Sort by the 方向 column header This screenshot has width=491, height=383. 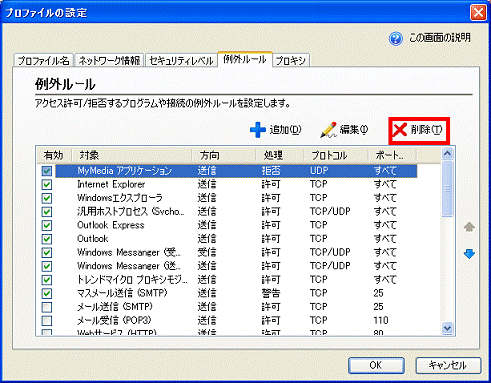coord(224,155)
